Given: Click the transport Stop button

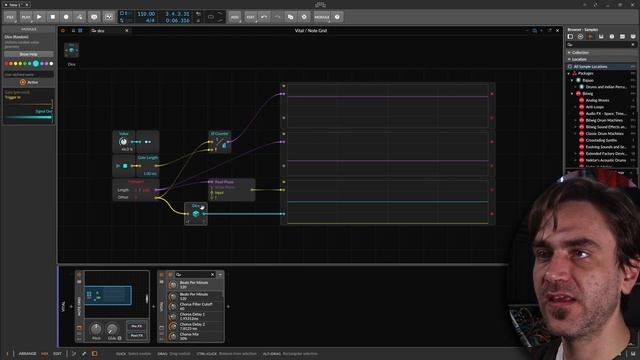Looking at the screenshot, I should point(53,17).
